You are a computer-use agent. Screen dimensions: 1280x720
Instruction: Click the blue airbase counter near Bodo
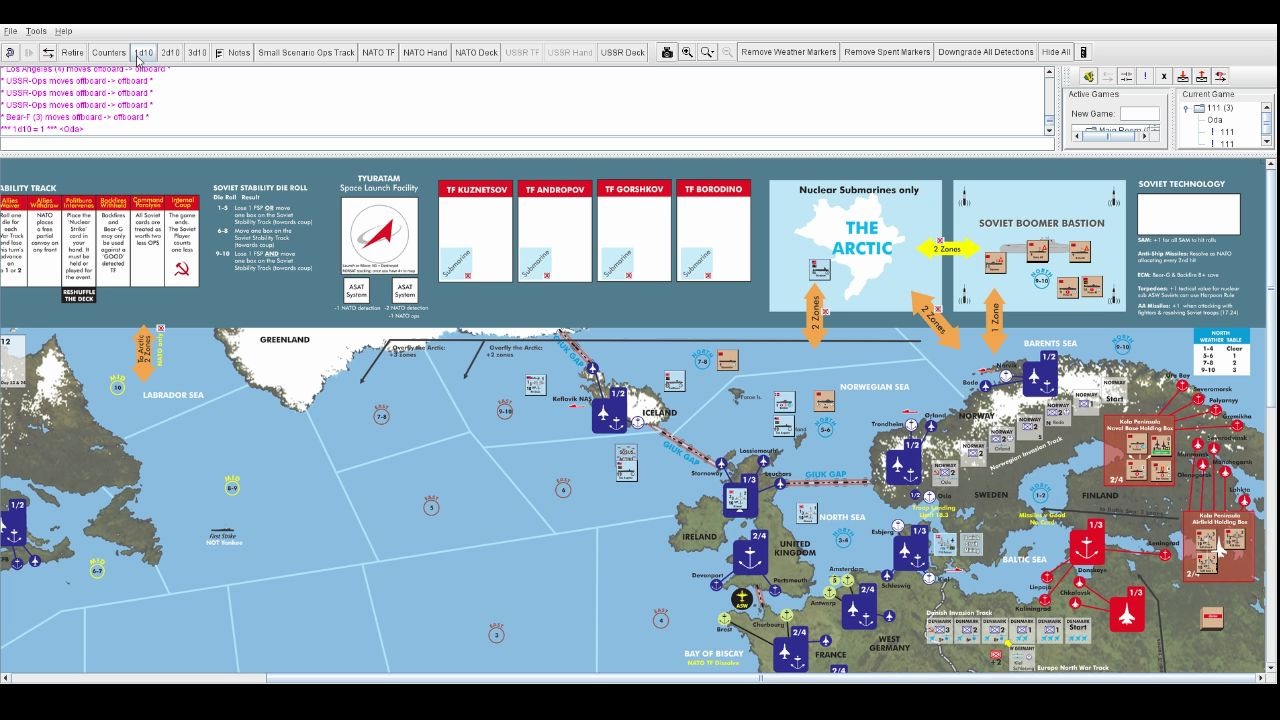pos(1039,373)
